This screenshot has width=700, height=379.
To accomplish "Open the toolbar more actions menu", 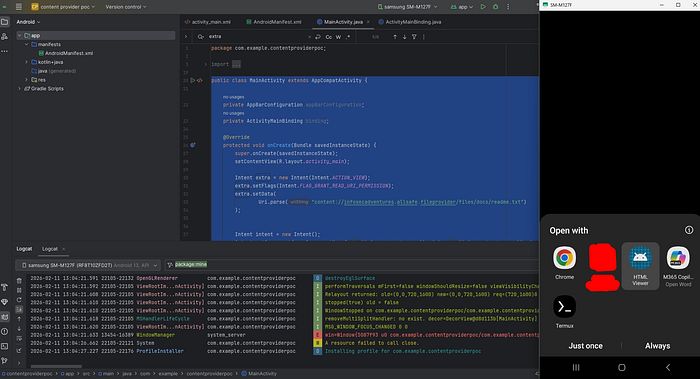I will (508, 7).
